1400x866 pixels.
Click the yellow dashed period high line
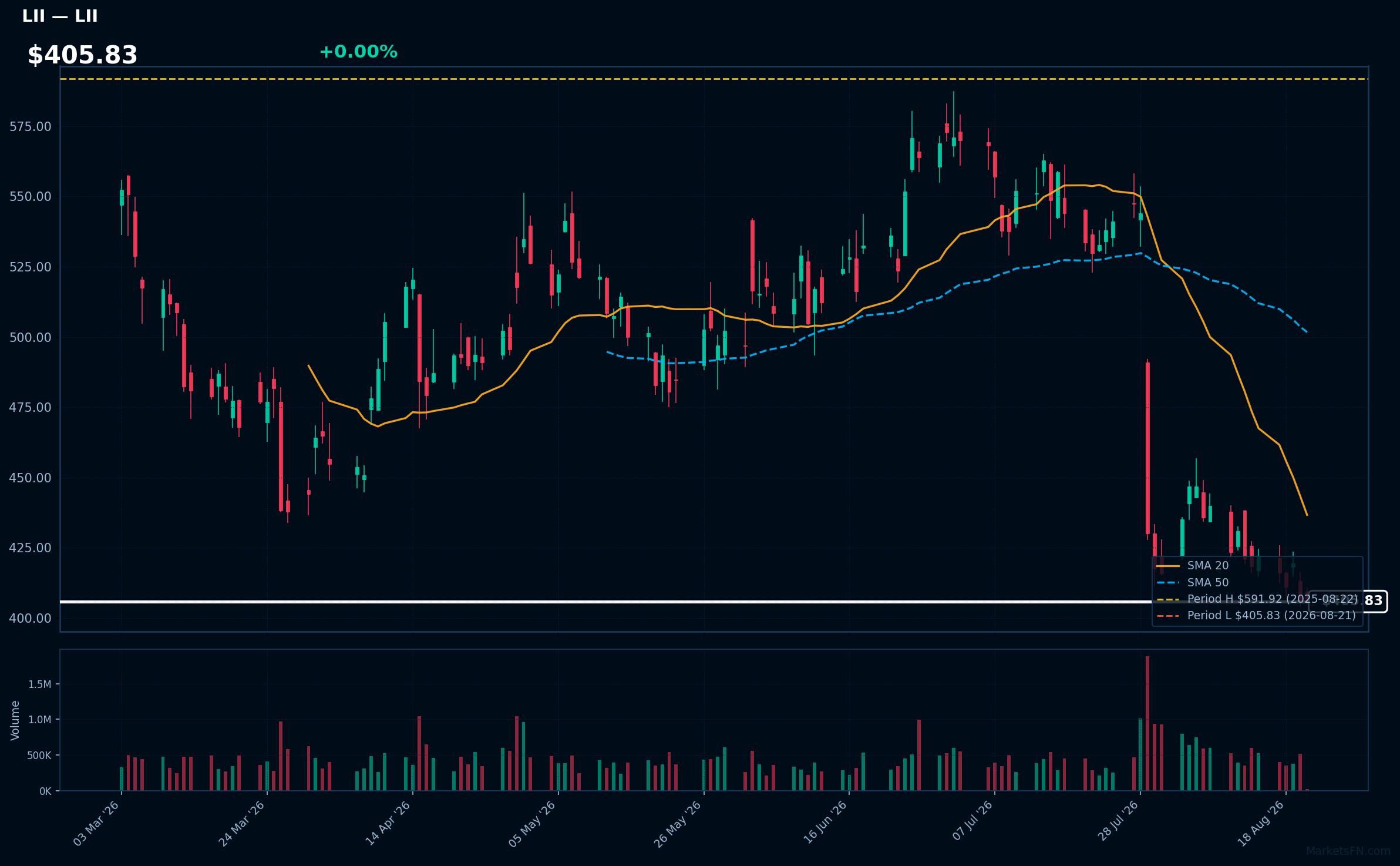pyautogui.click(x=714, y=79)
